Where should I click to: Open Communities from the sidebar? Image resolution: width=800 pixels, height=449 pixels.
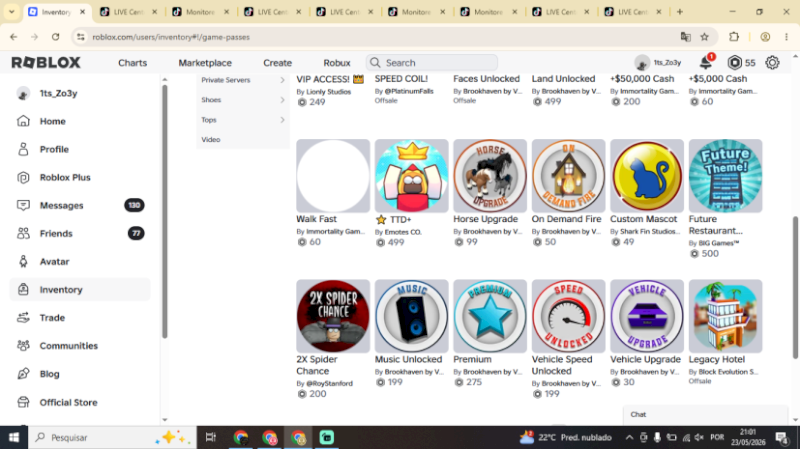click(x=68, y=346)
